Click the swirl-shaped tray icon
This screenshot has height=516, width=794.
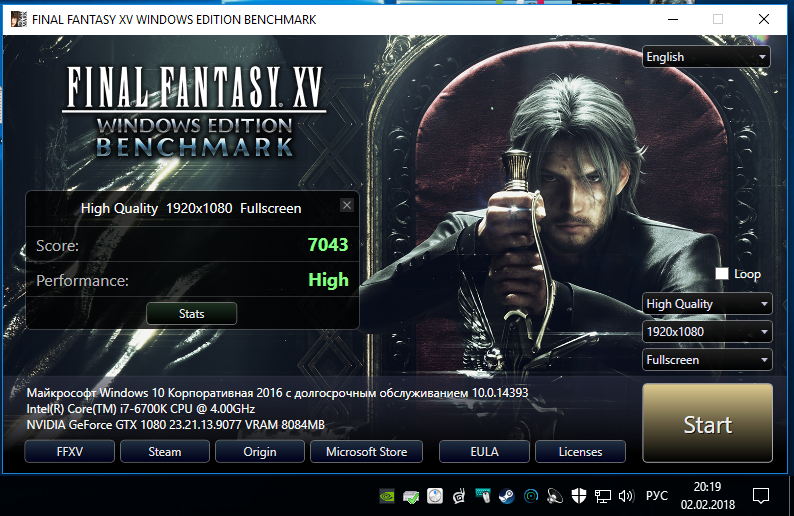pyautogui.click(x=459, y=496)
